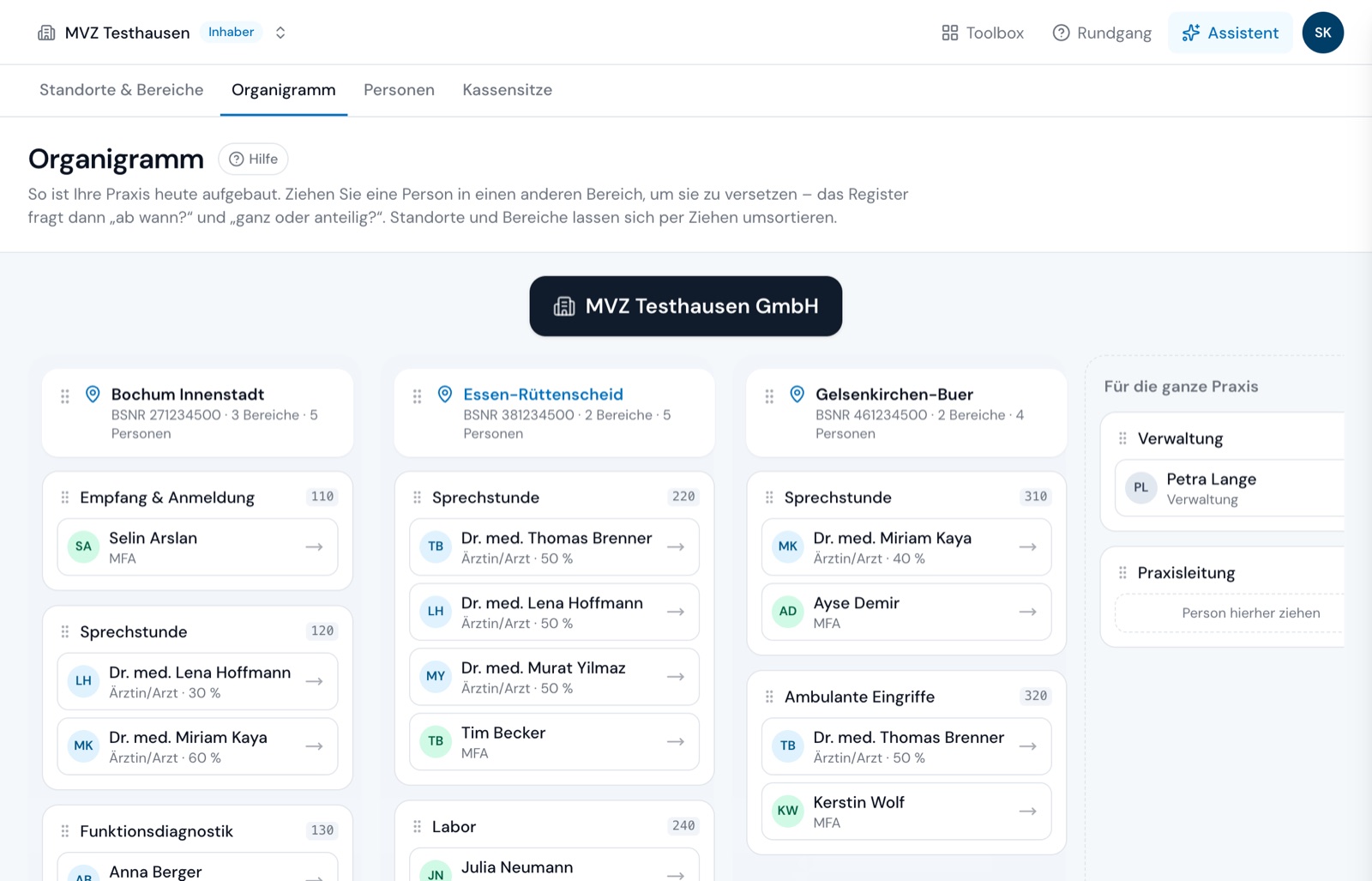Click the building icon in MVZ Testhausen GmbH
Image resolution: width=1372 pixels, height=881 pixels.
(564, 306)
